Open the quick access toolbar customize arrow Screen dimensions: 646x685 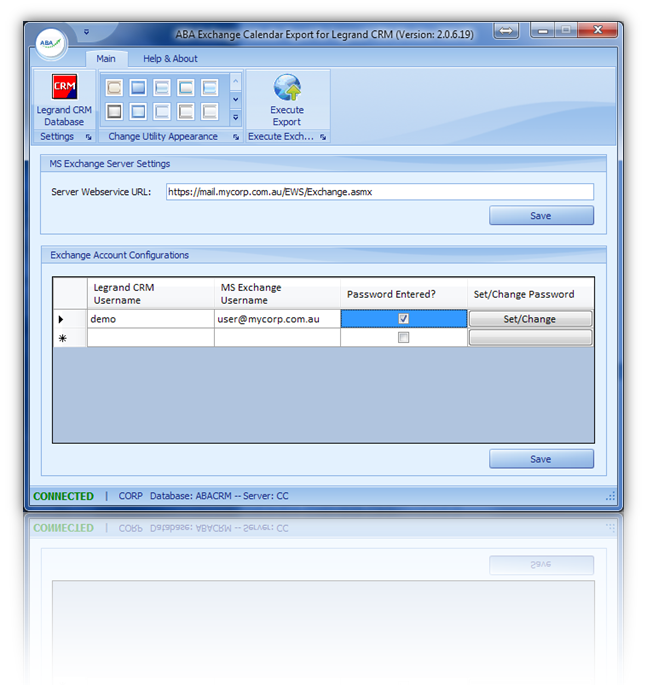(x=86, y=32)
